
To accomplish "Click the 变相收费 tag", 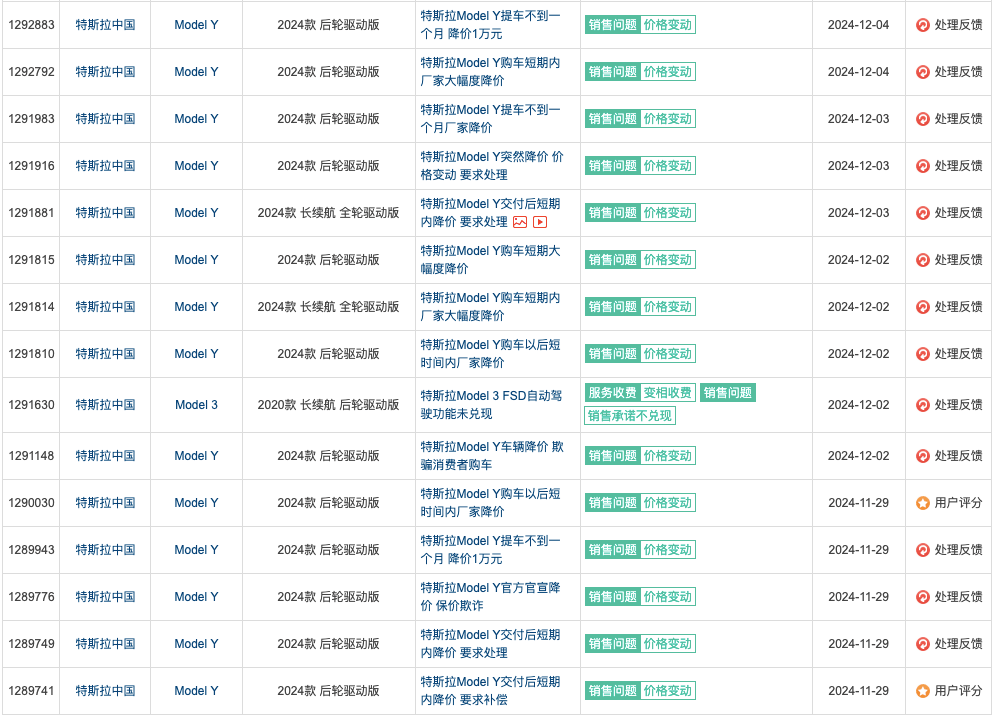I will coord(668,393).
